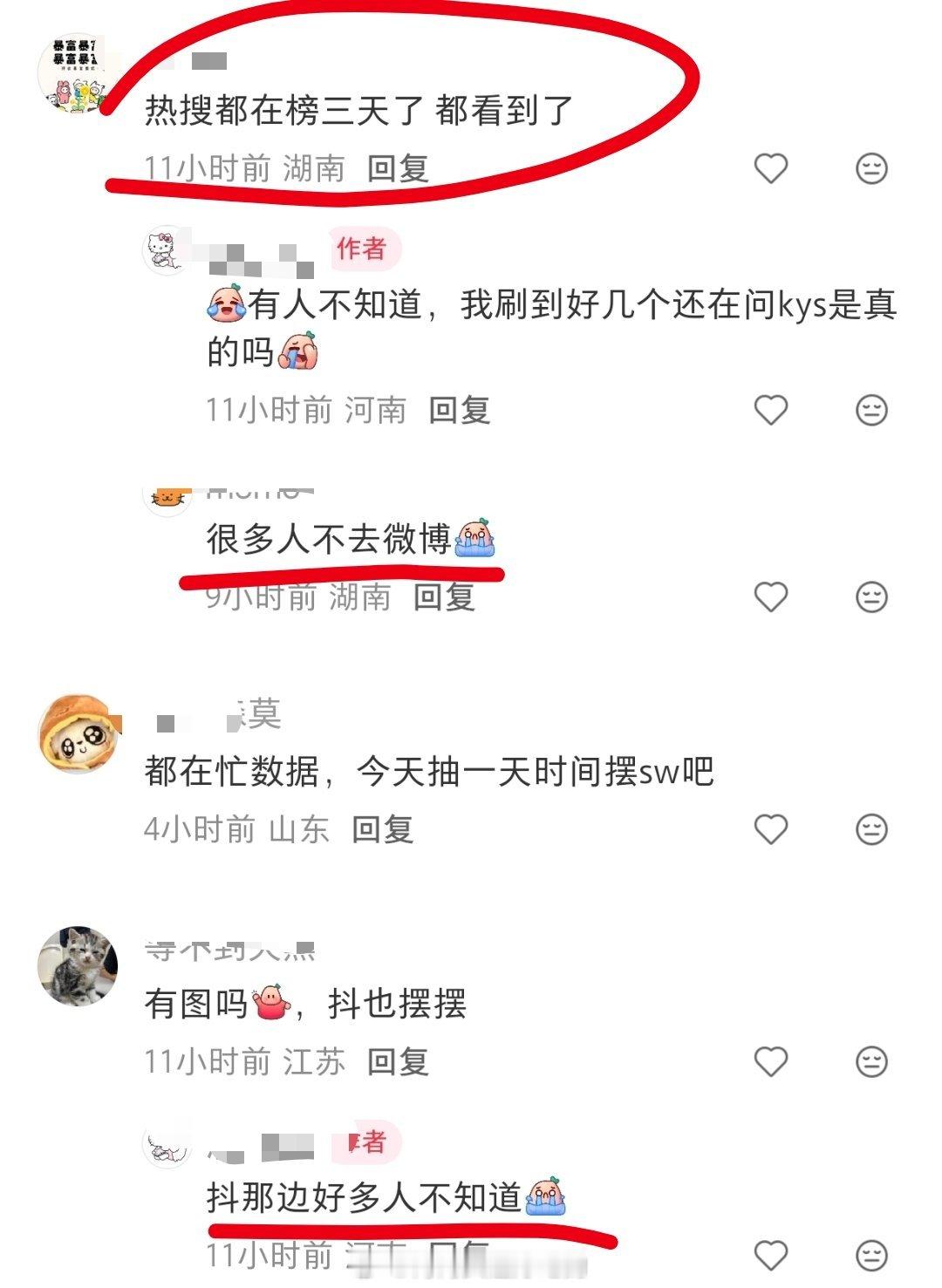View the kitten photo avatar profile
Screen dimensions: 942x1288
77,966
